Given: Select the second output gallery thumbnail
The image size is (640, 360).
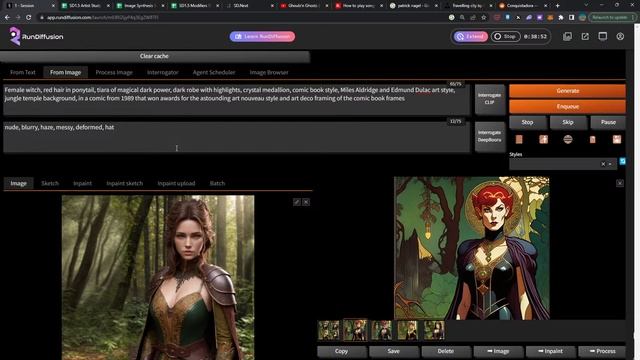Looking at the screenshot, I should (x=355, y=330).
